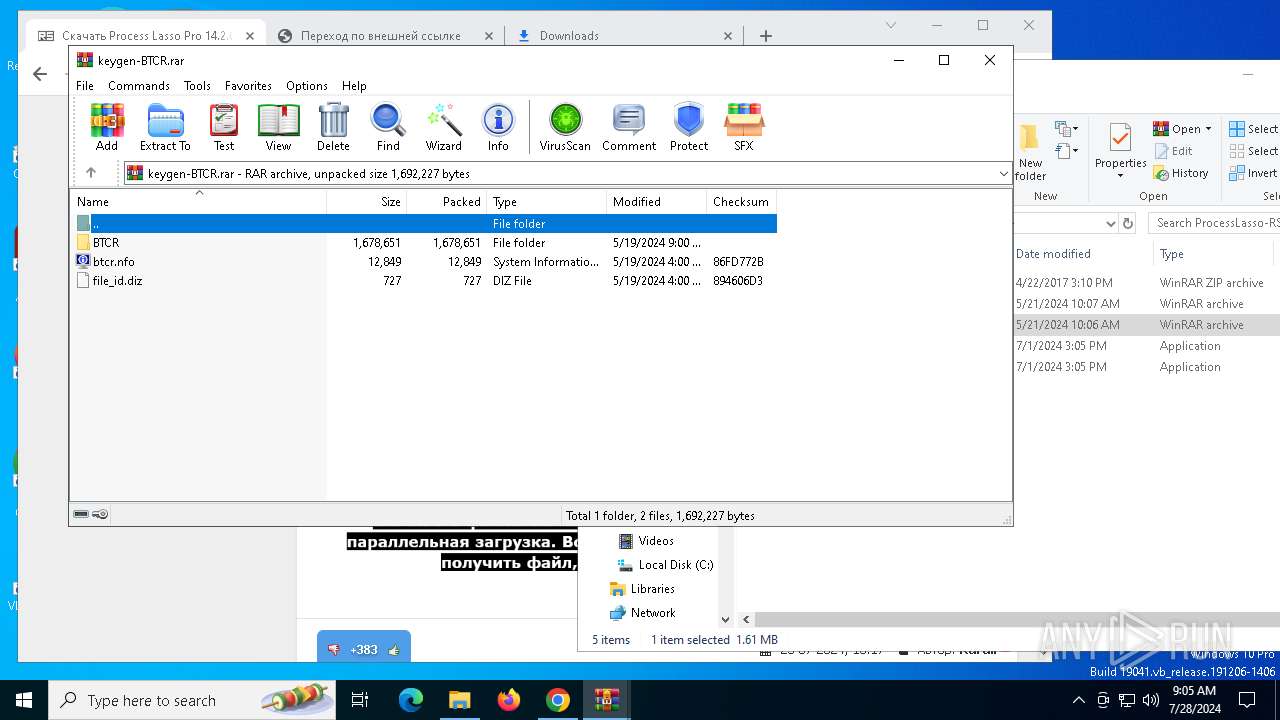Viewport: 1280px width, 720px height.
Task: Sort by the Name column header
Action: point(198,201)
